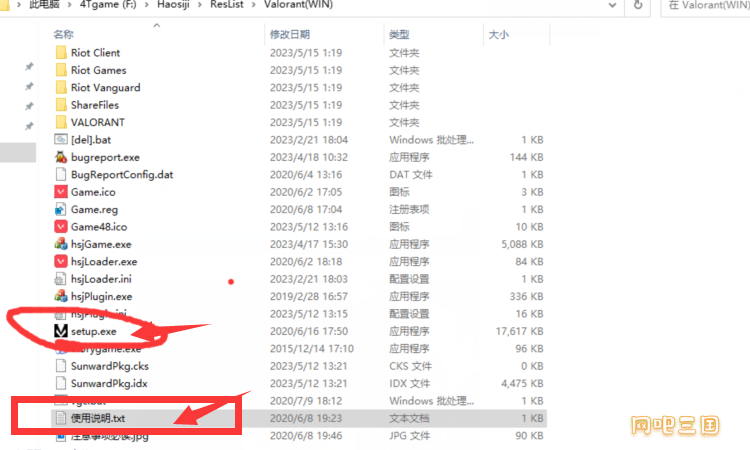Navigate to ResList breadcrumb

click(227, 5)
